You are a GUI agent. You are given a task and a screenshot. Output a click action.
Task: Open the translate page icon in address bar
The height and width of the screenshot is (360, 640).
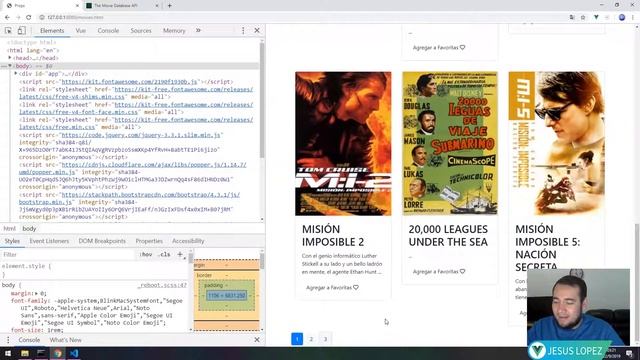click(572, 18)
